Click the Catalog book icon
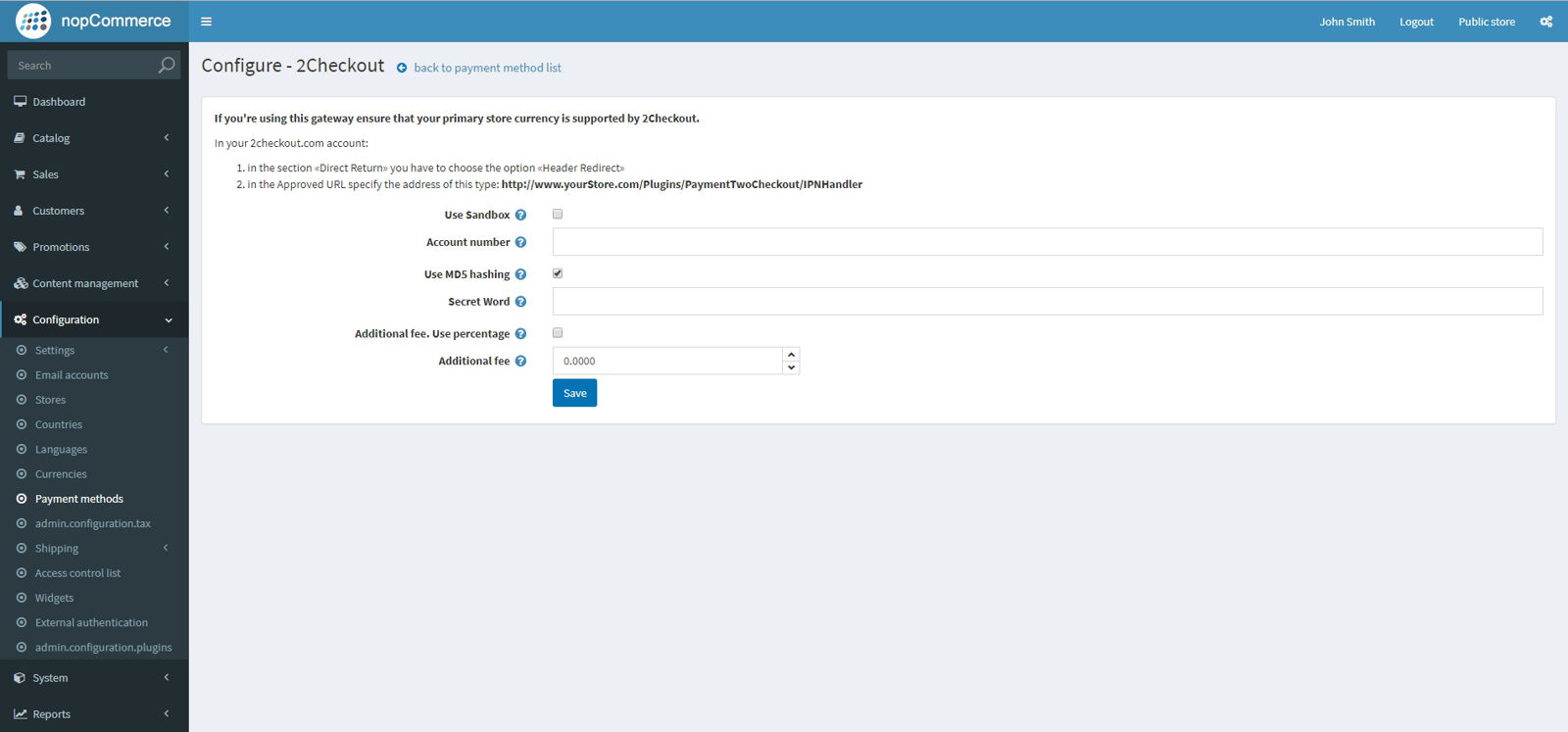 click(x=20, y=138)
